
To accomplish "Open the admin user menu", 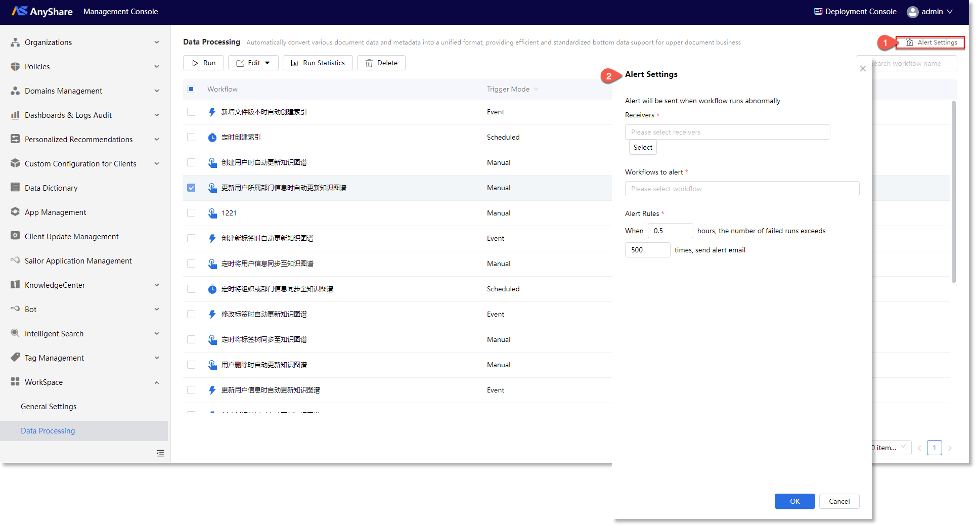I will (930, 11).
